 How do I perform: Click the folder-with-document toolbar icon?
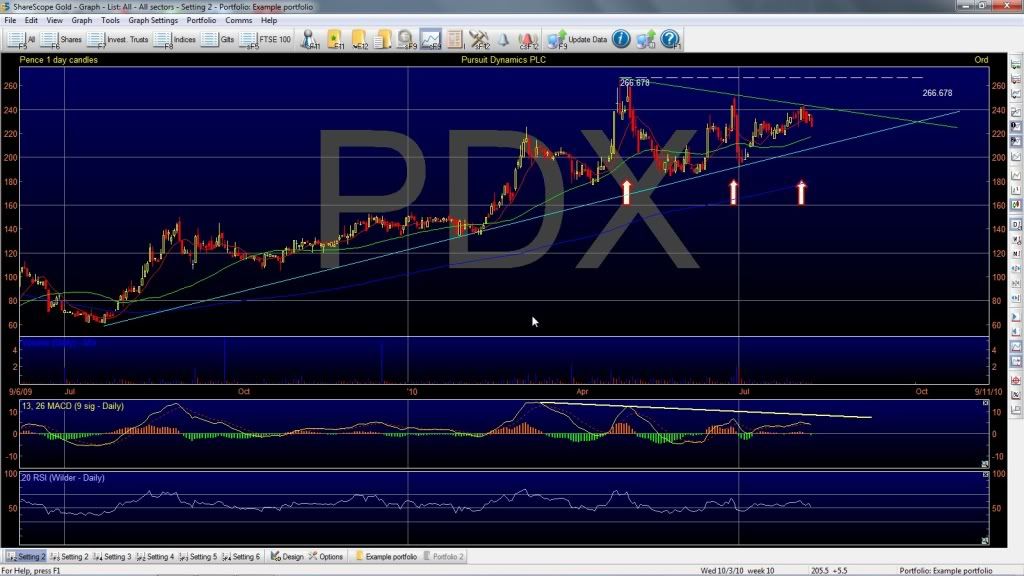[383, 40]
